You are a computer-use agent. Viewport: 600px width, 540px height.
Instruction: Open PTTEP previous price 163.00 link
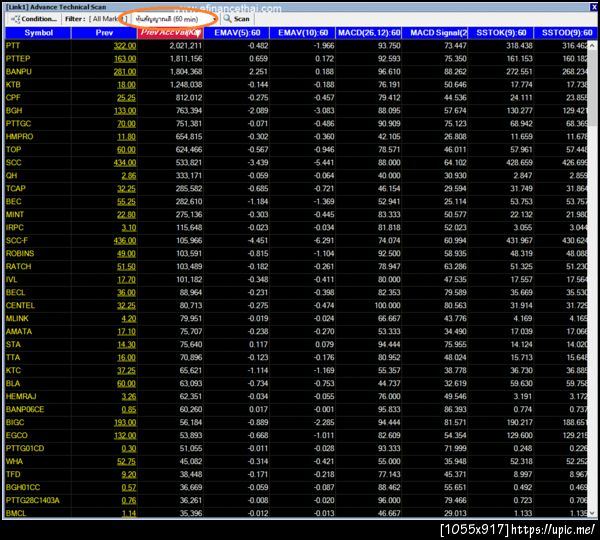[x=125, y=59]
